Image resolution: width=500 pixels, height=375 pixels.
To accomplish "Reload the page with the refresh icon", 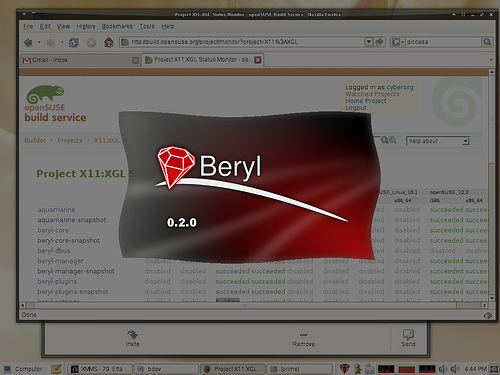I will (x=73, y=42).
